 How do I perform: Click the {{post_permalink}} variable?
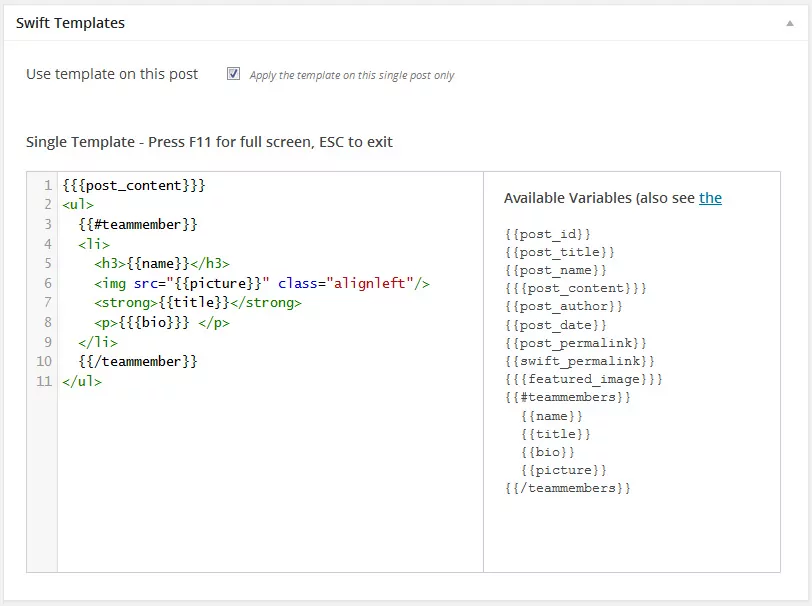pyautogui.click(x=576, y=343)
